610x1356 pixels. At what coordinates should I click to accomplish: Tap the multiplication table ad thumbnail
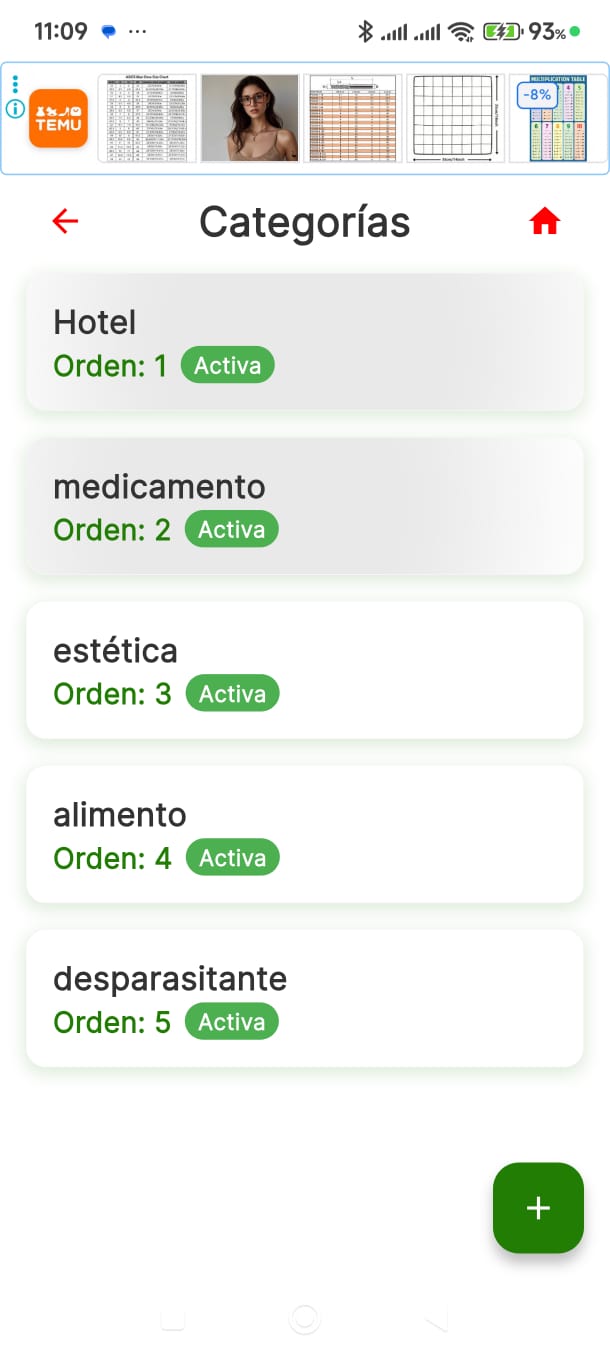tap(555, 117)
